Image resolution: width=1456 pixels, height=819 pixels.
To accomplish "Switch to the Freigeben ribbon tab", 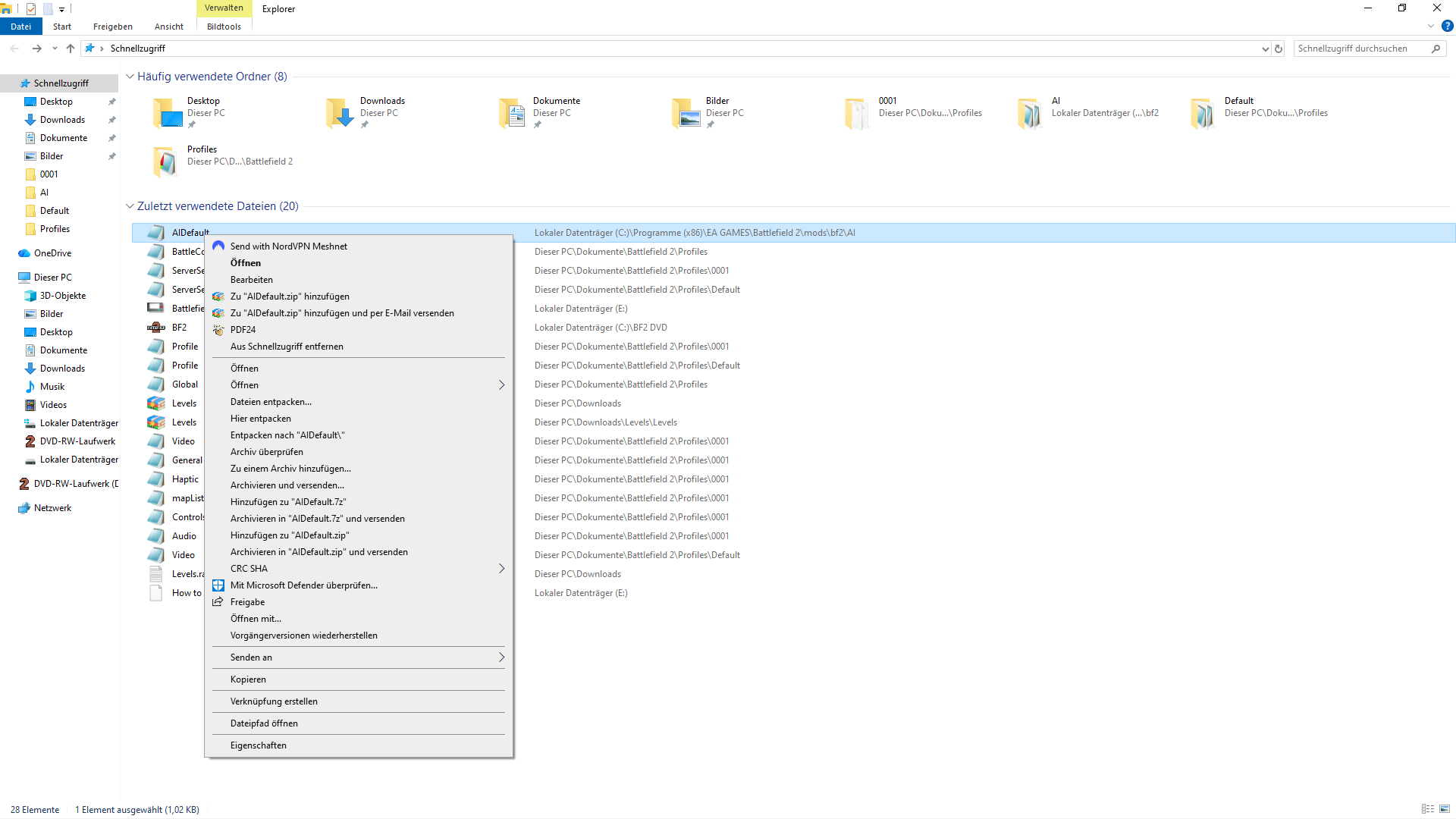I will (x=113, y=27).
